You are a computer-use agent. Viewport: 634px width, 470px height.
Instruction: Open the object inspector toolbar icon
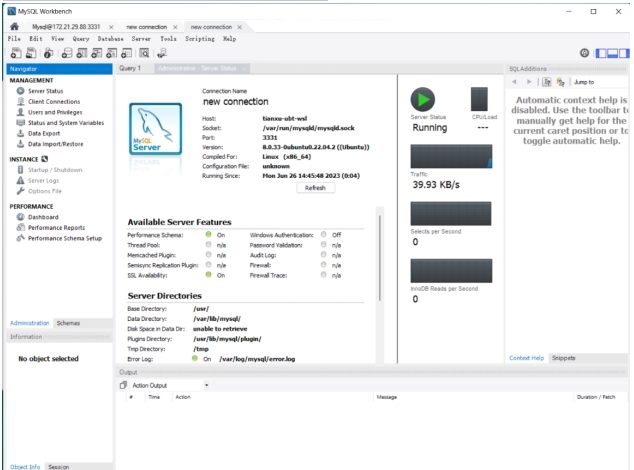point(49,53)
